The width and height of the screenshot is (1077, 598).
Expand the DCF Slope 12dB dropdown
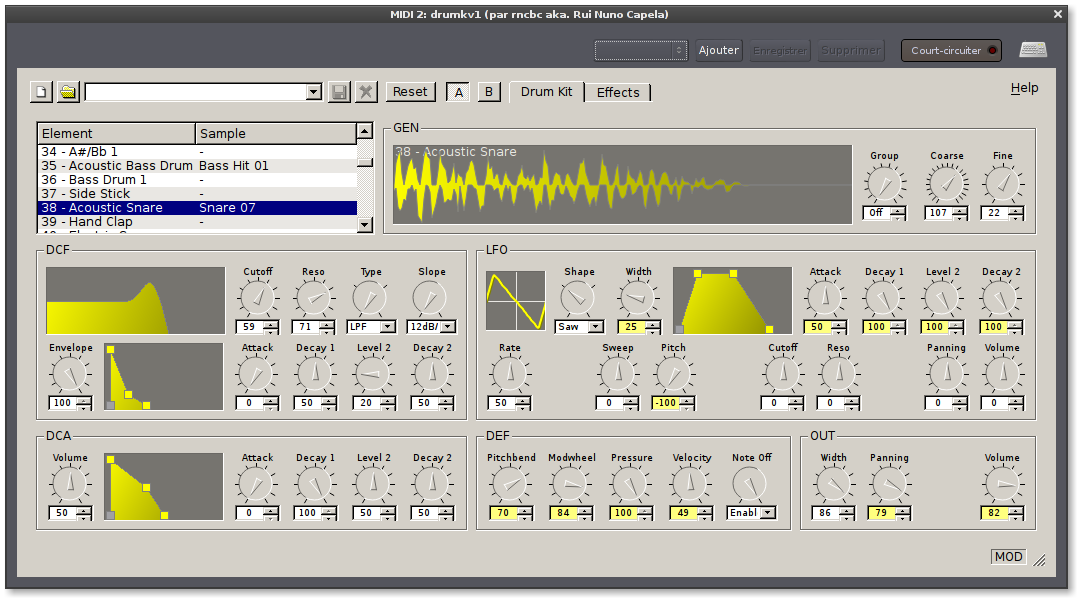432,326
